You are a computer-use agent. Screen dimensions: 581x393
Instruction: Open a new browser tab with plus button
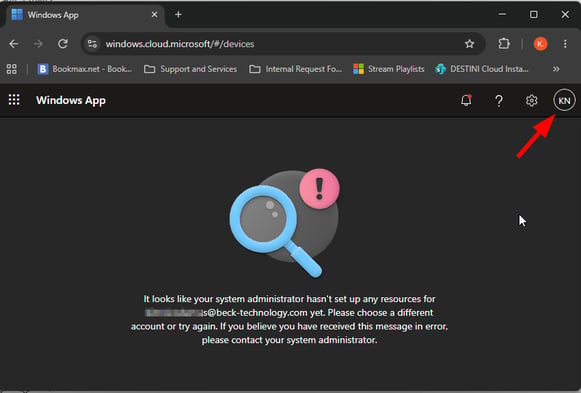(x=178, y=14)
